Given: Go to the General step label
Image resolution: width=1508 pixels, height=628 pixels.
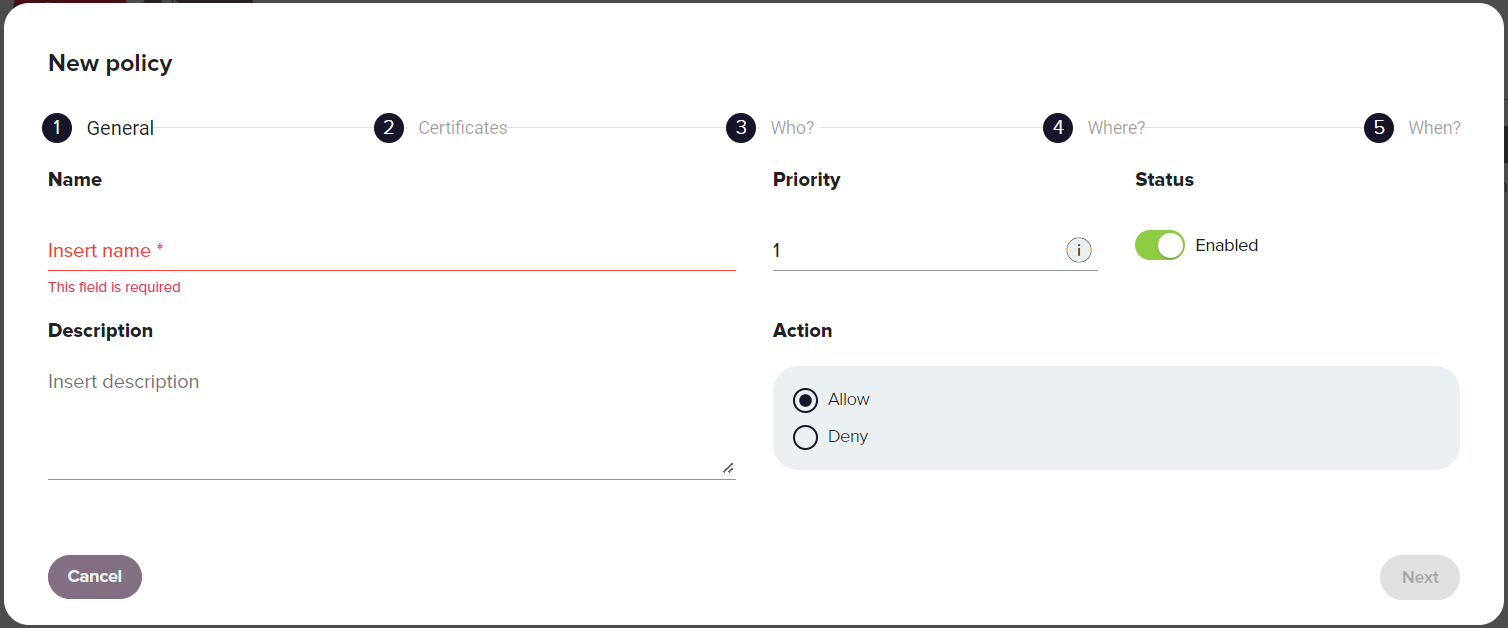Looking at the screenshot, I should pos(120,128).
